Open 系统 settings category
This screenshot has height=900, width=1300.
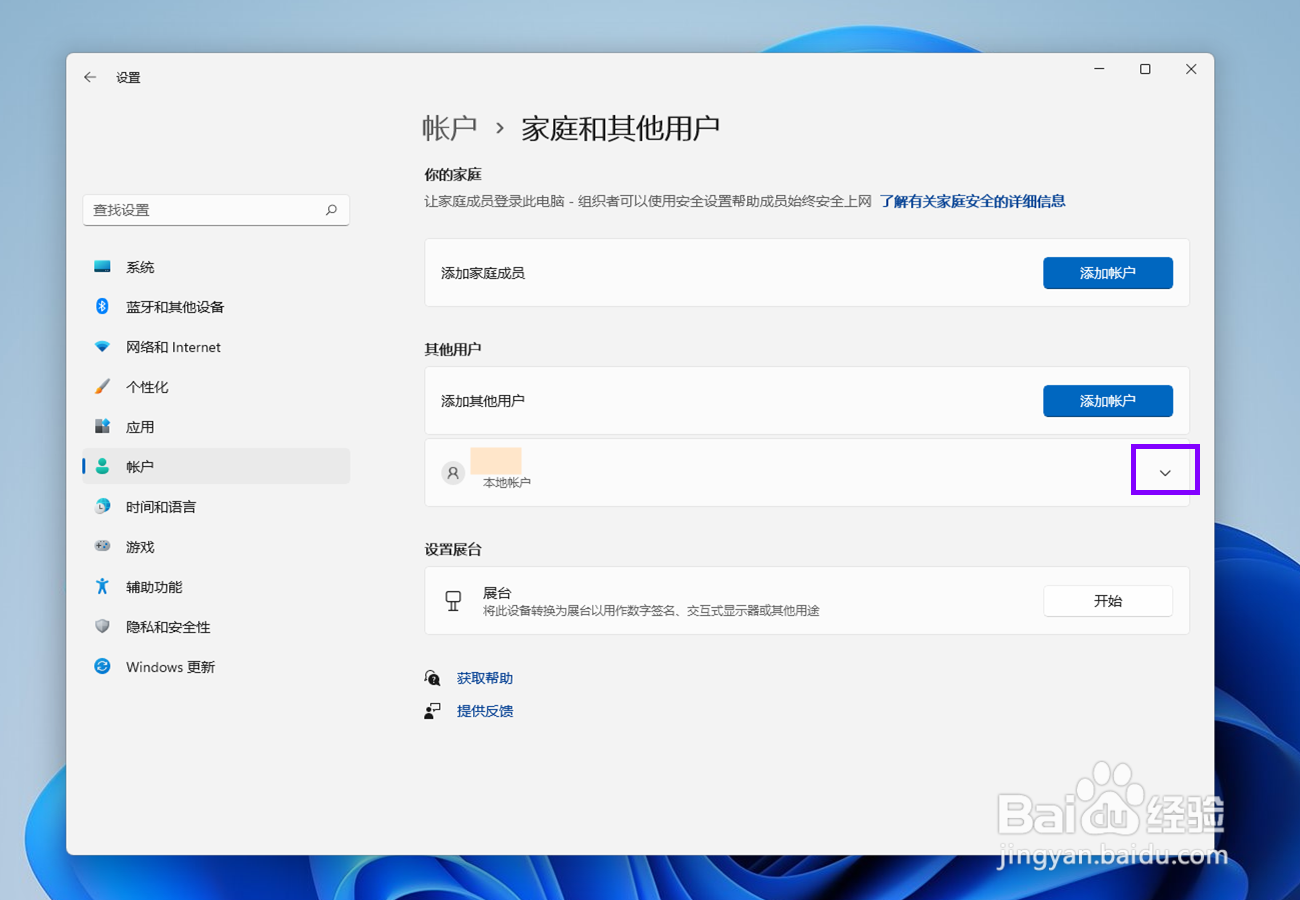(216, 267)
